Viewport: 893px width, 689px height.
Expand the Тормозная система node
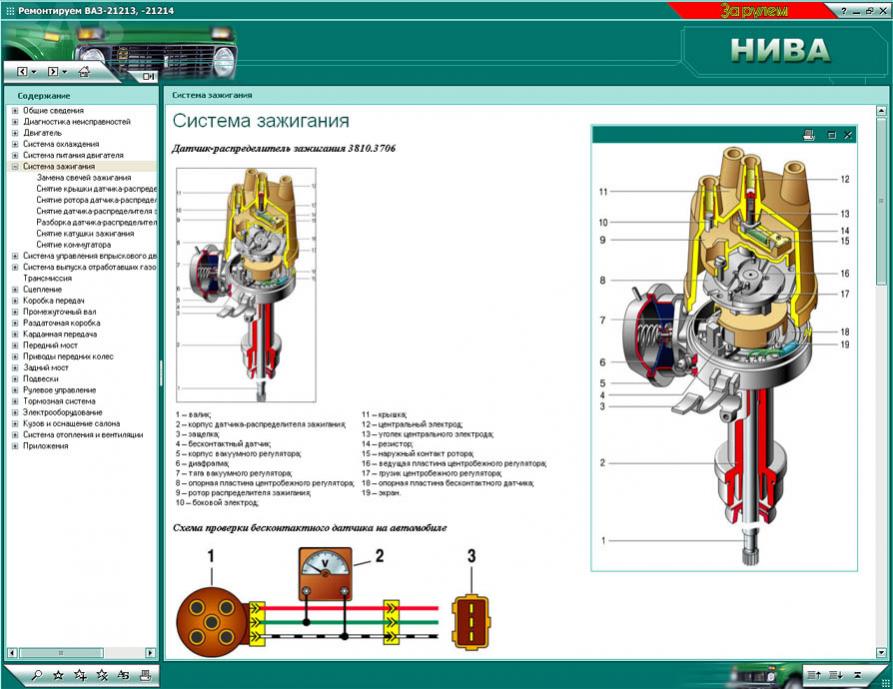click(15, 401)
